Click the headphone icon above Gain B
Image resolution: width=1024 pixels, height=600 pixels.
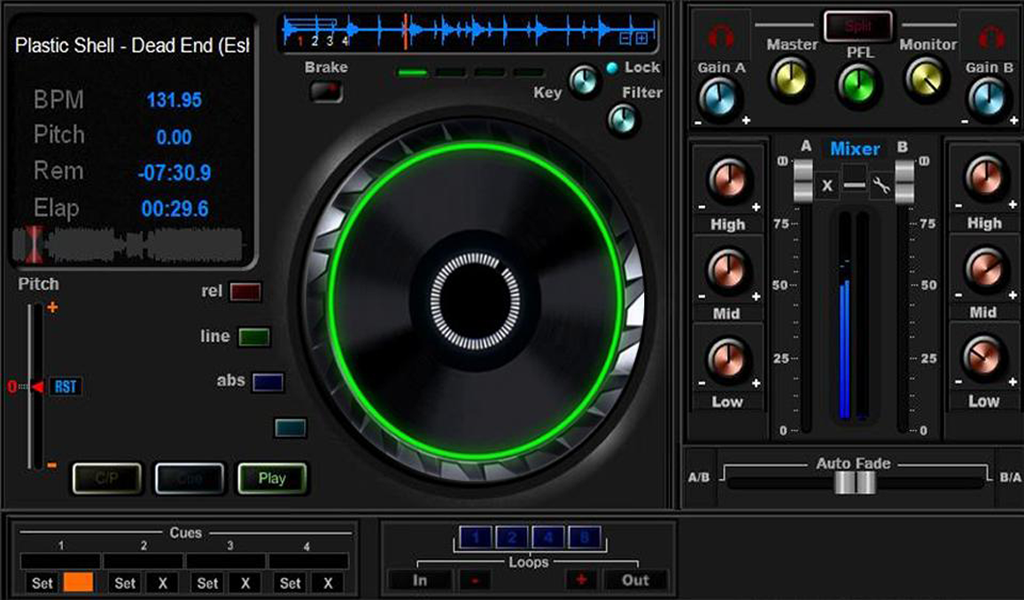tap(991, 35)
